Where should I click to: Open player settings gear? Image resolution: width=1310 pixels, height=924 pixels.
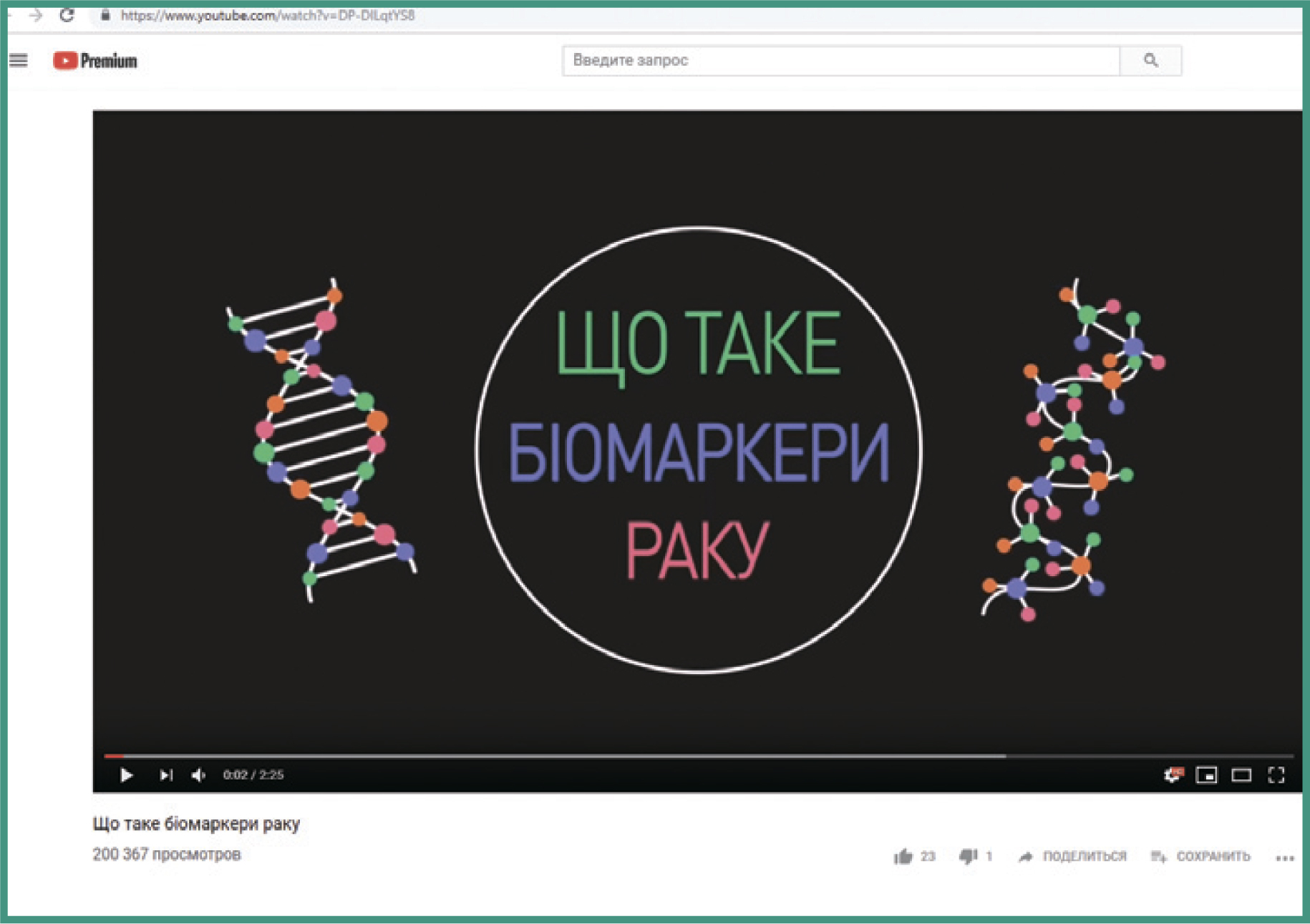[1173, 775]
